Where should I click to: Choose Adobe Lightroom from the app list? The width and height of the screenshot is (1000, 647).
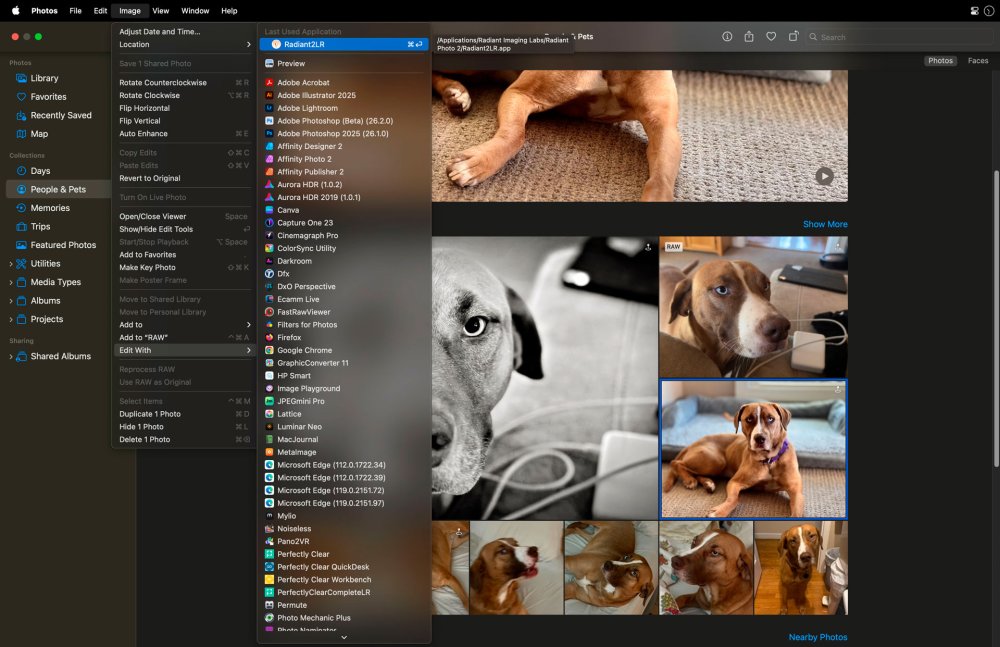[307, 108]
